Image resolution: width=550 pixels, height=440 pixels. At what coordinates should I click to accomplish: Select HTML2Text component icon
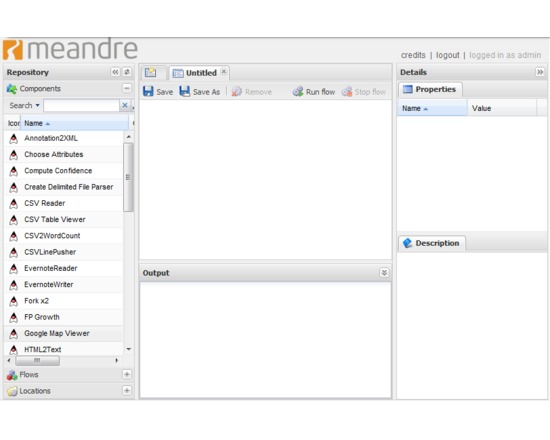pyautogui.click(x=14, y=349)
